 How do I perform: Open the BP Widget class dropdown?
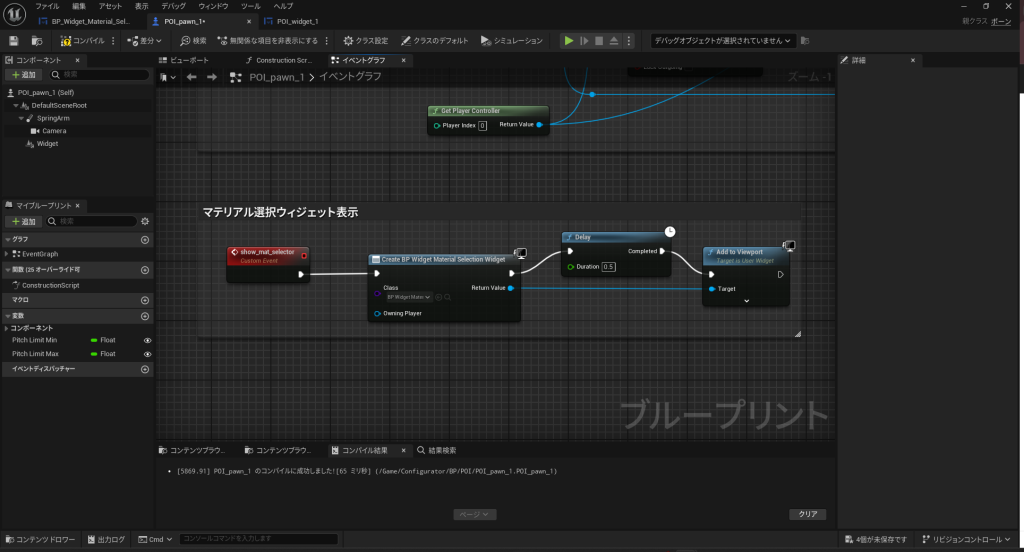pos(410,297)
